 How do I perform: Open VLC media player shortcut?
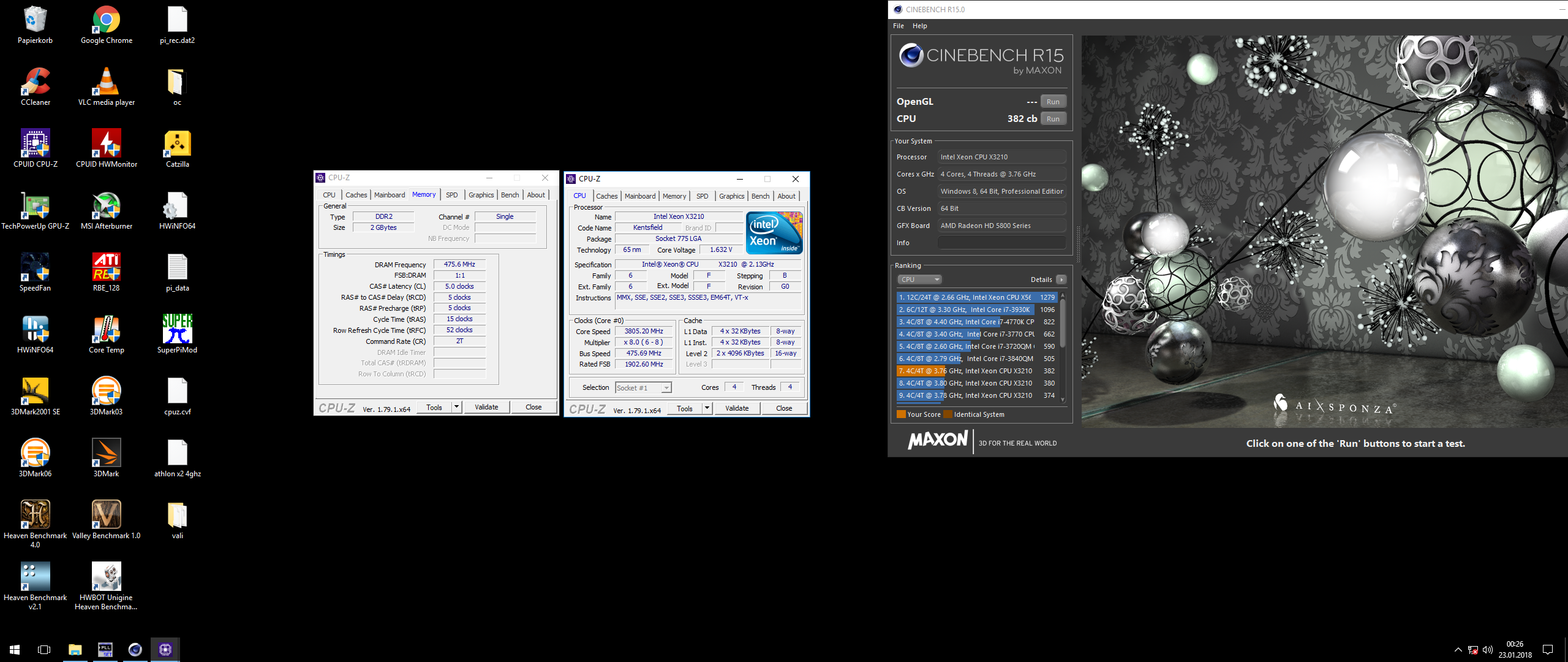107,86
